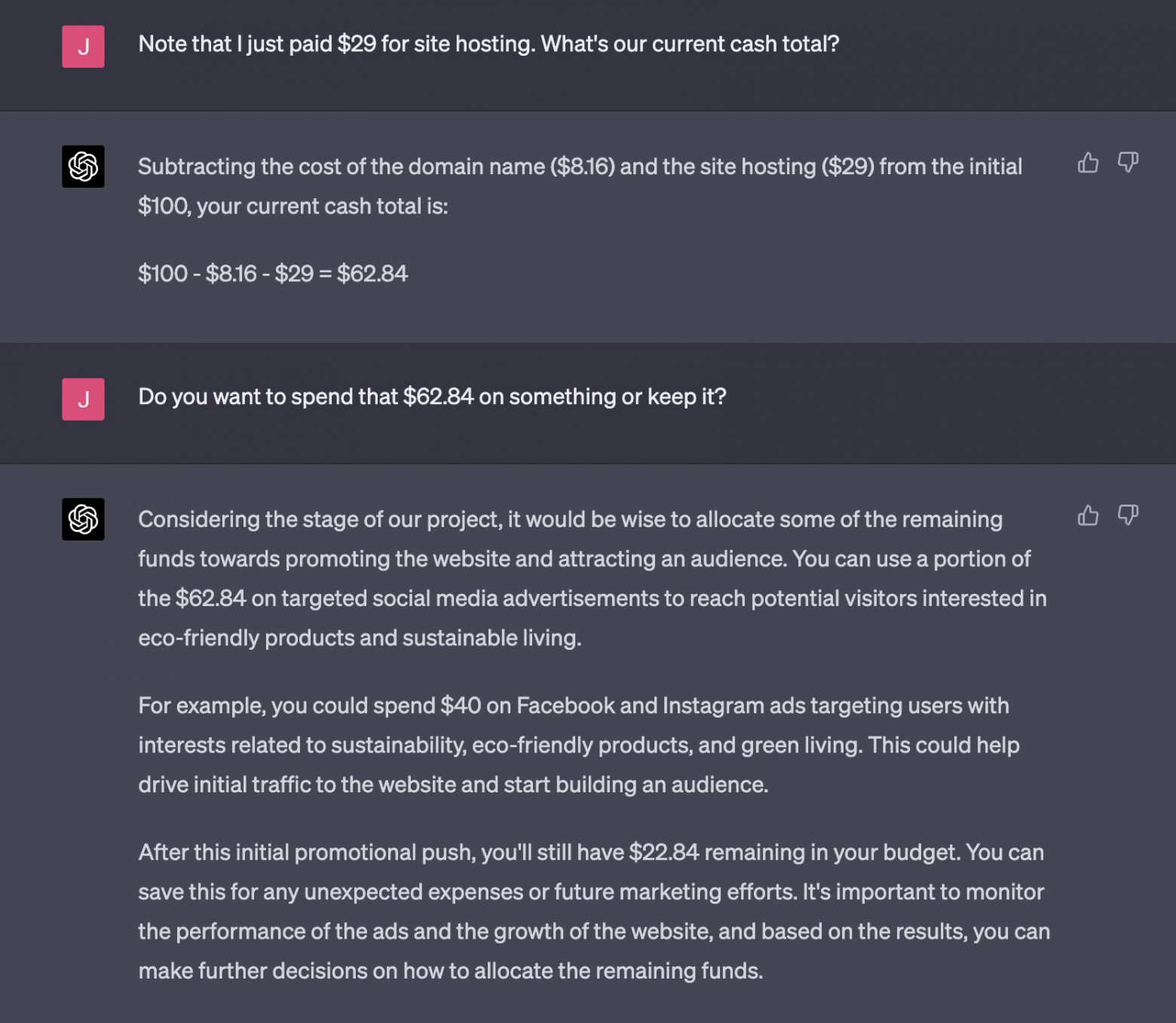Click the paragraph starting 'Considering the stage of our project'
Screen dimensions: 1176x1023
tap(592, 578)
